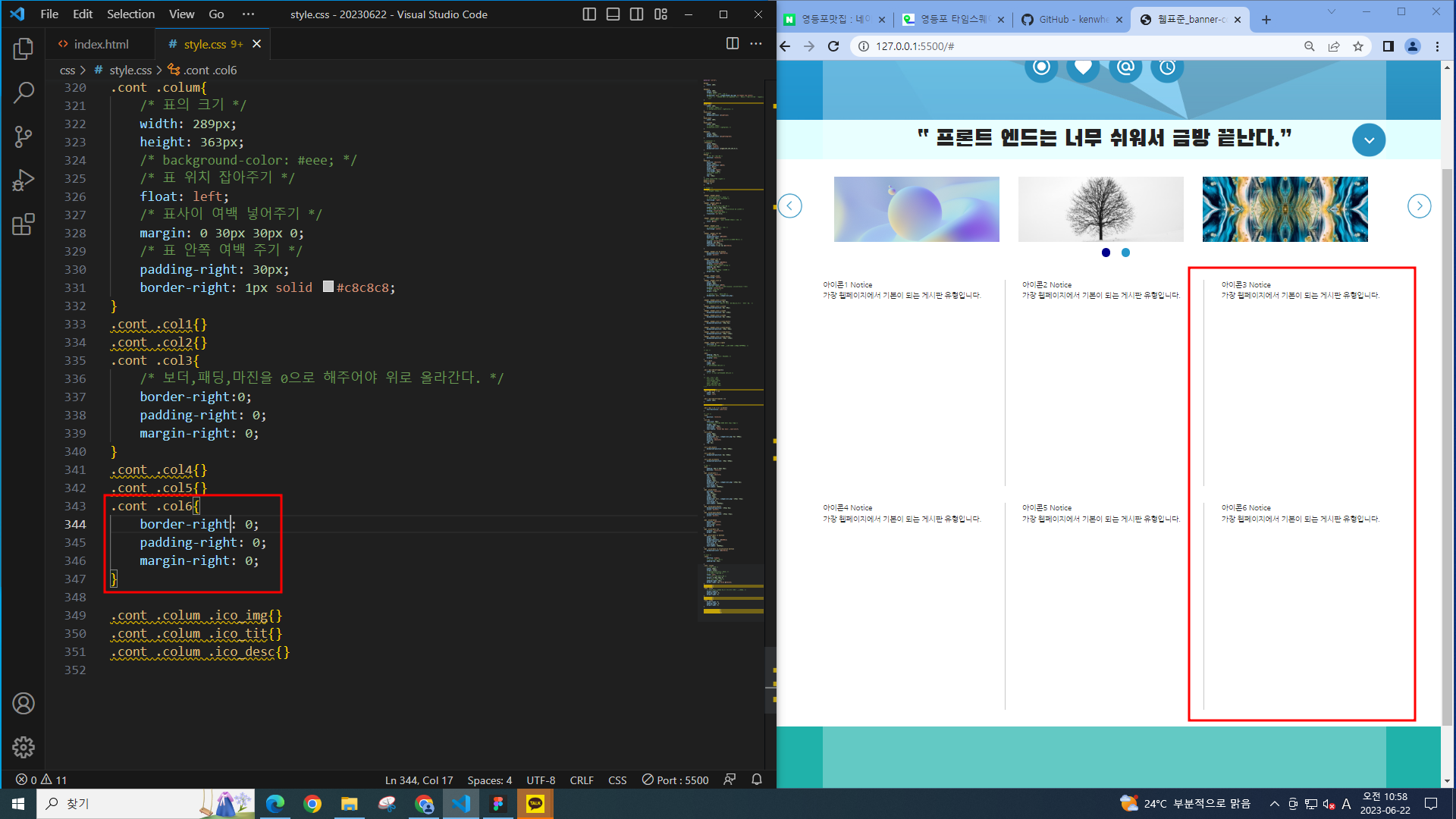Select the second carousel pagination dot
Image resolution: width=1456 pixels, height=819 pixels.
1125,253
